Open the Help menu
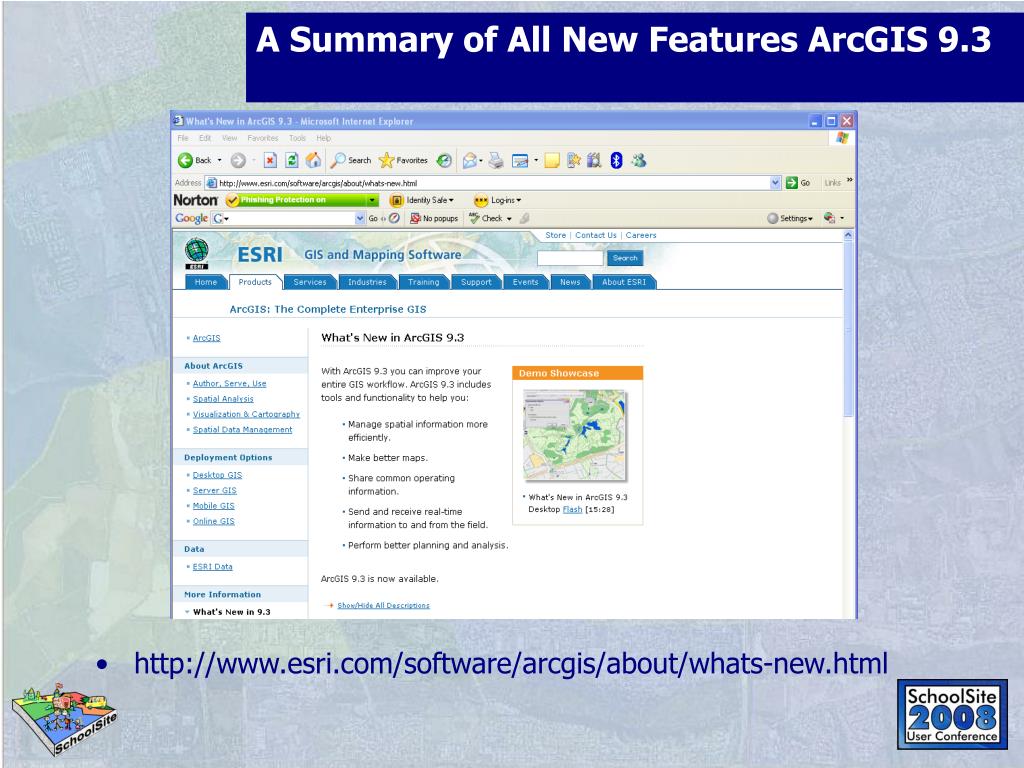Image resolution: width=1024 pixels, height=768 pixels. [x=323, y=138]
